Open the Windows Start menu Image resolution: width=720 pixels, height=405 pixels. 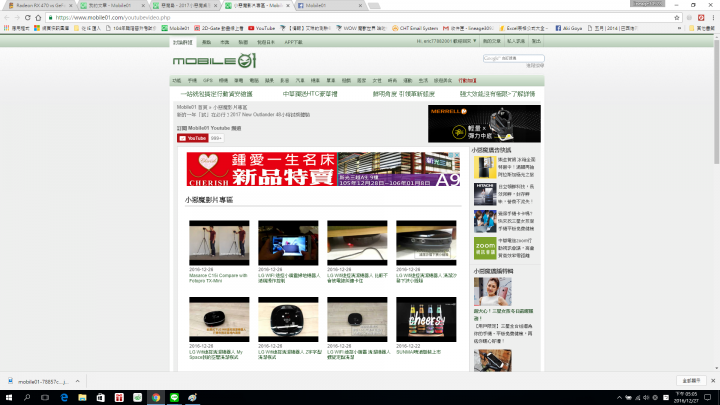click(x=8, y=397)
